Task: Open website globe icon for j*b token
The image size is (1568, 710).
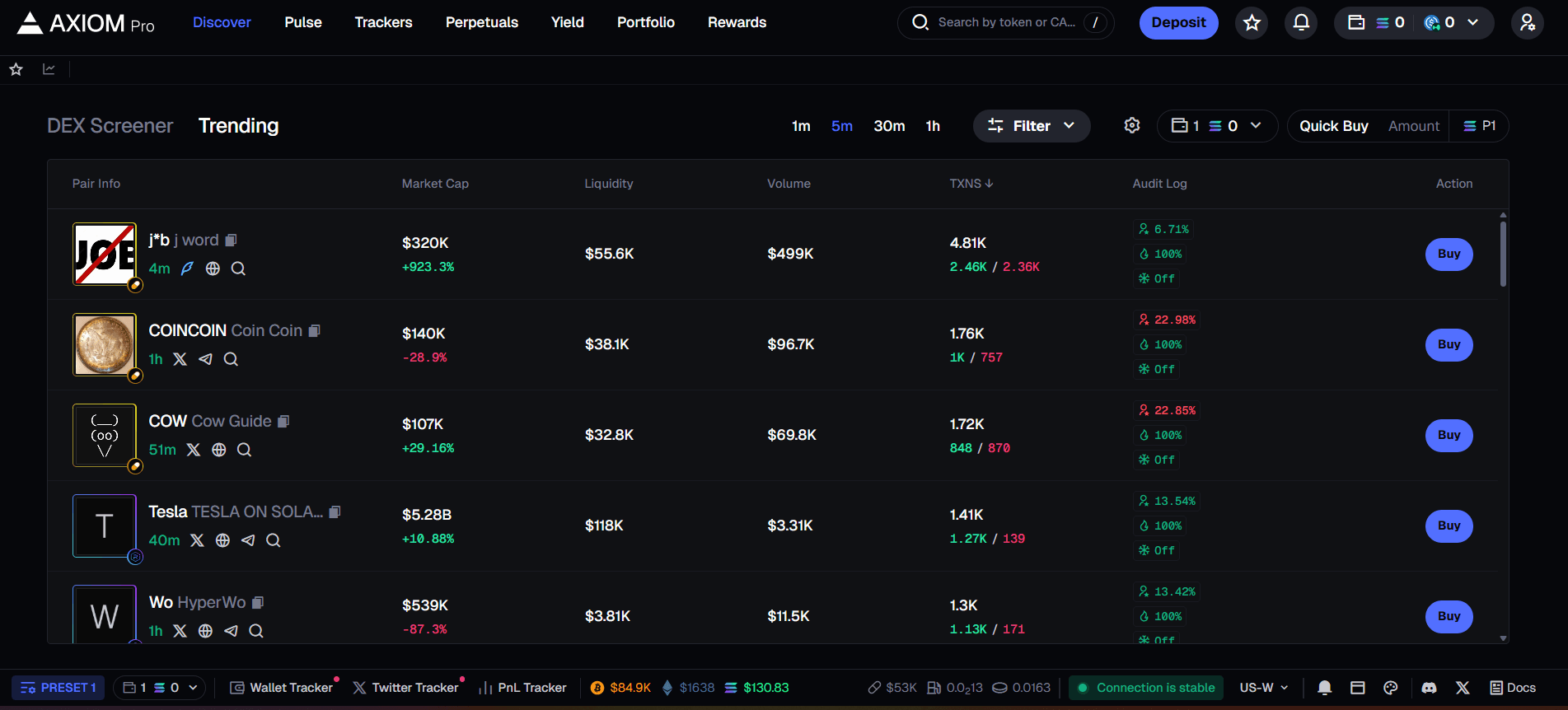Action: (x=213, y=269)
